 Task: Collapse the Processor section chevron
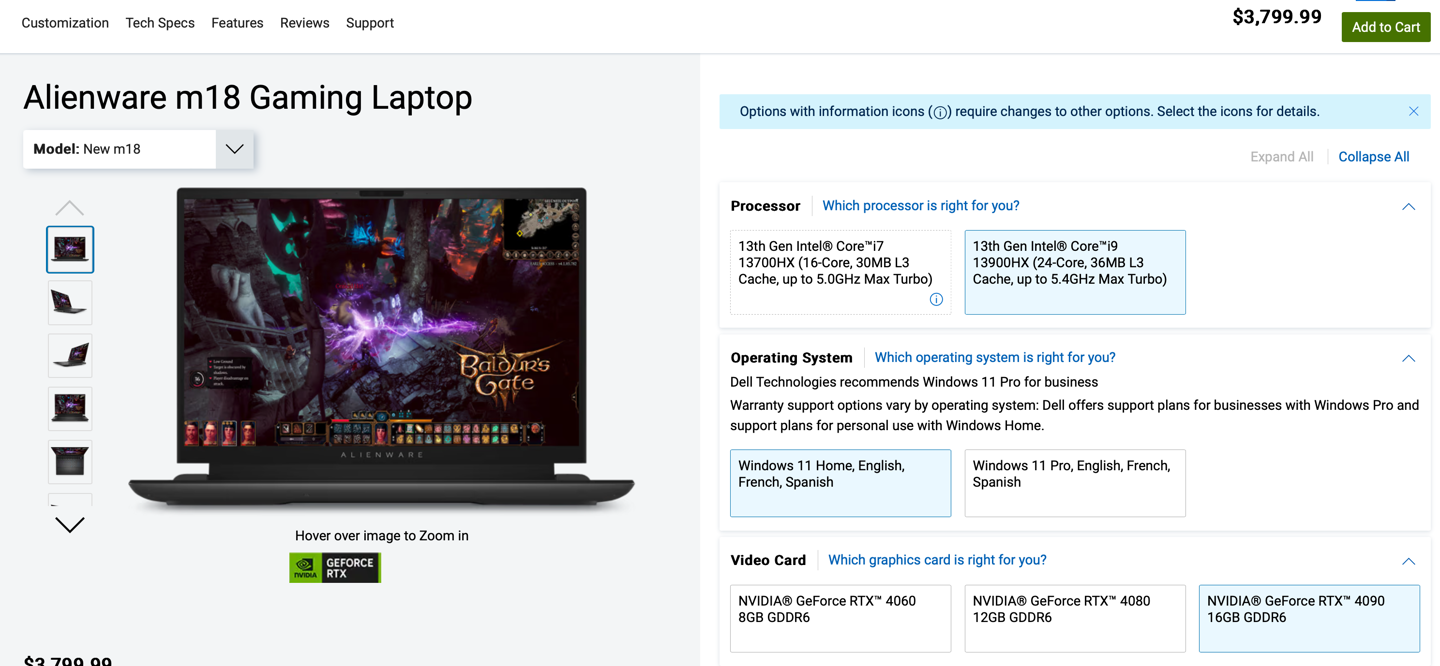pyautogui.click(x=1408, y=207)
